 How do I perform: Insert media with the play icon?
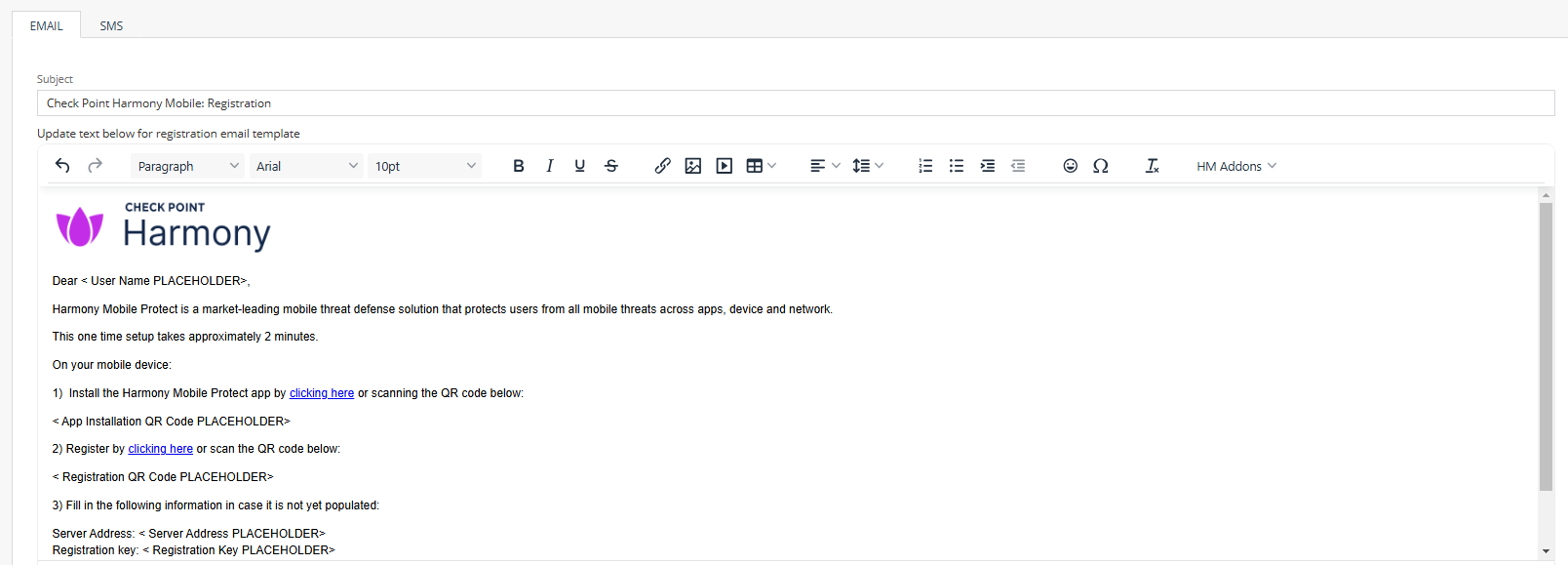pyautogui.click(x=725, y=166)
